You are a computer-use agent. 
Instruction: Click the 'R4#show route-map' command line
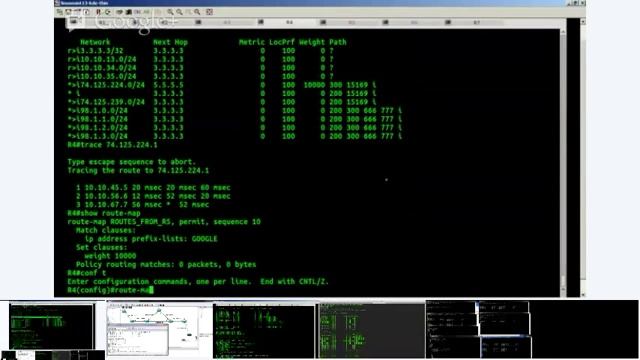tap(104, 213)
